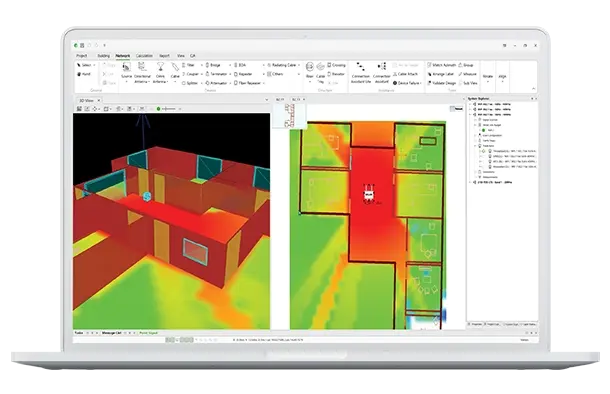
Task: Collapse the ribbon with the chevron
Action: coord(533,89)
